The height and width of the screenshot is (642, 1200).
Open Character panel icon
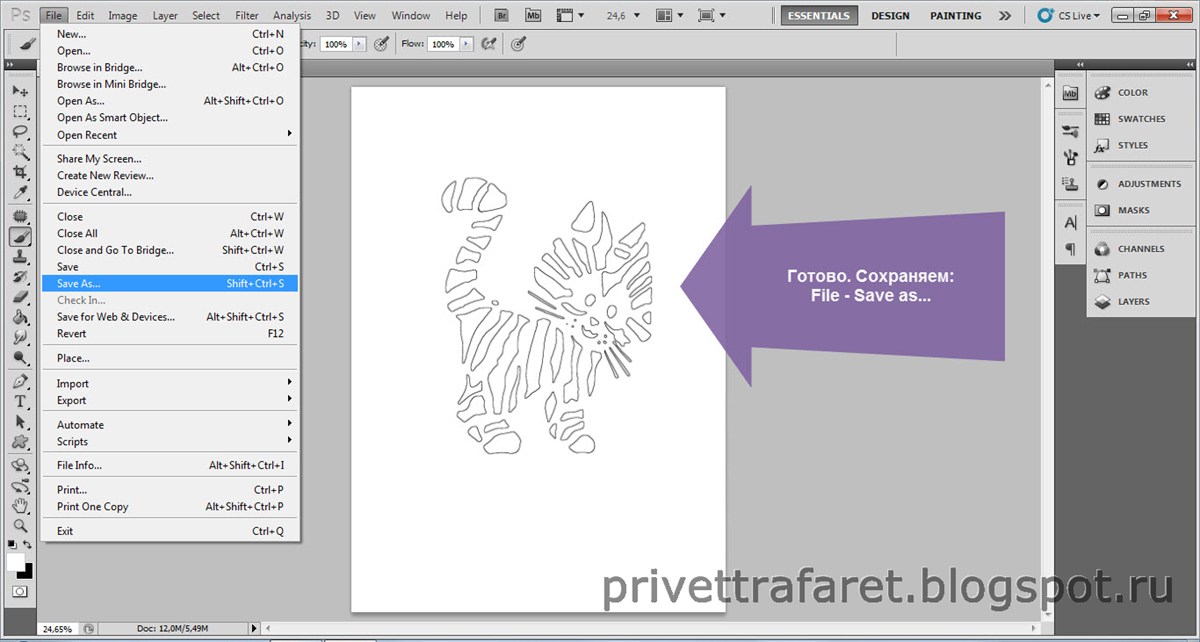[1070, 222]
